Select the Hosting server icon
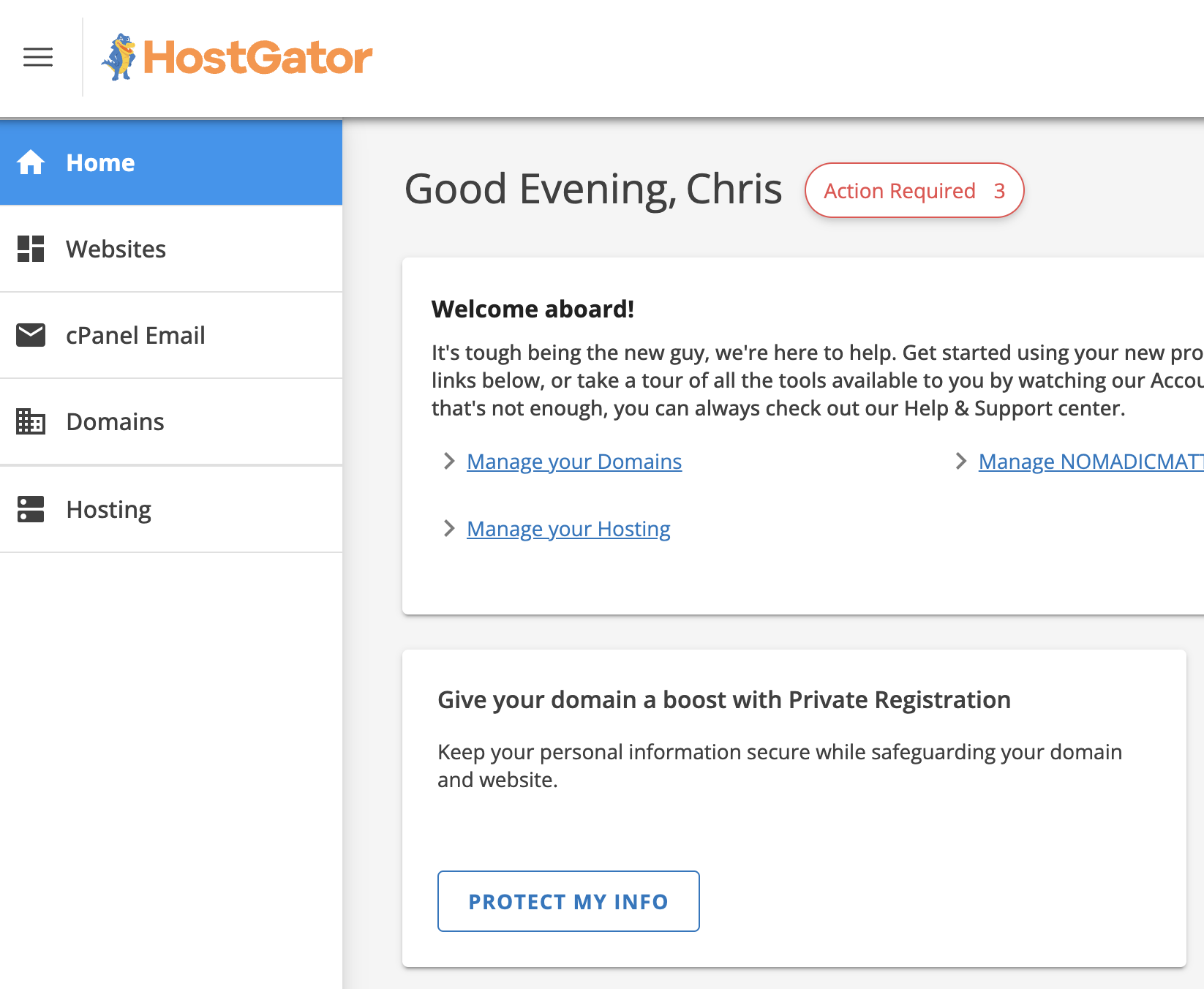Image resolution: width=1204 pixels, height=989 pixels. (30, 509)
